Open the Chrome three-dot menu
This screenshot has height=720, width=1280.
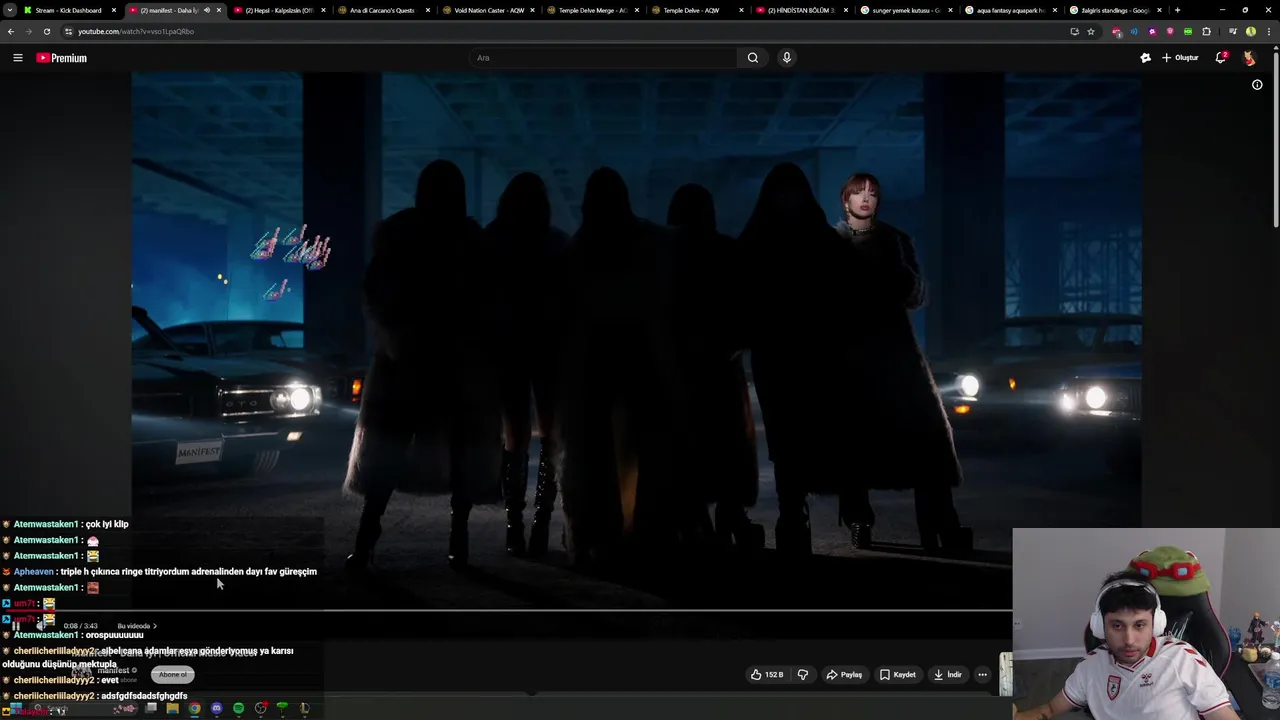(x=1267, y=31)
